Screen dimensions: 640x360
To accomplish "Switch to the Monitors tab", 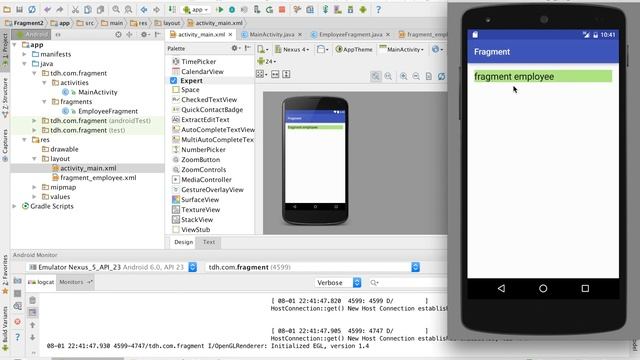I will 76,282.
